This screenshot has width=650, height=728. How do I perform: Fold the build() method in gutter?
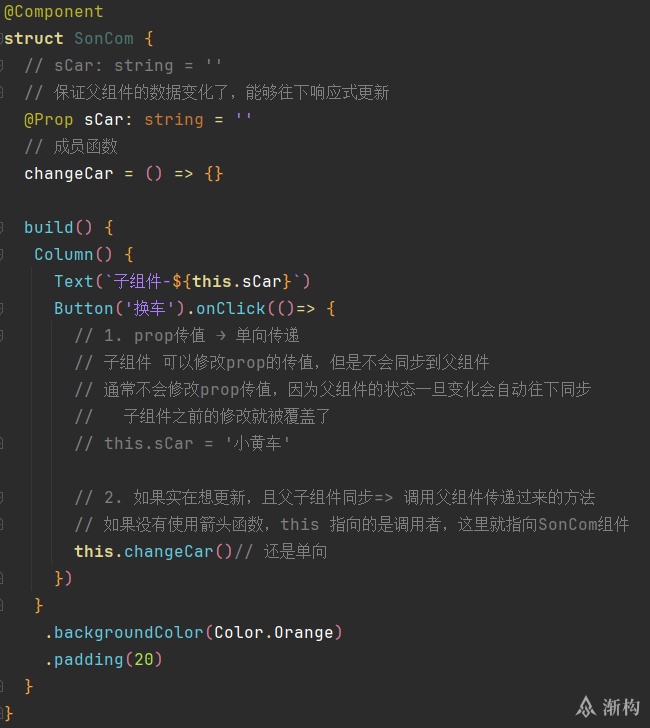1,228
